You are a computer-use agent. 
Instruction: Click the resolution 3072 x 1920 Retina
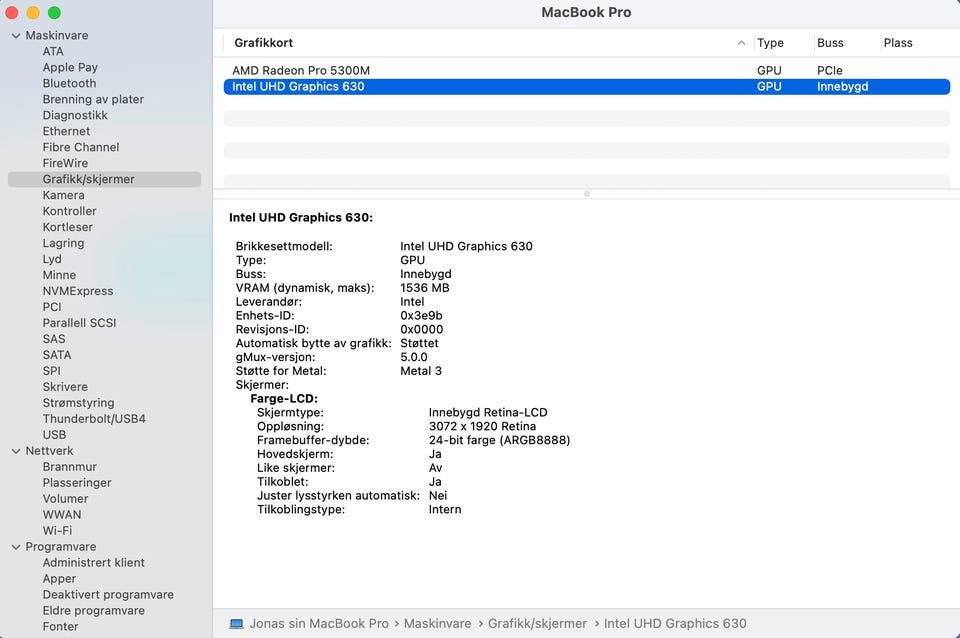tap(482, 426)
